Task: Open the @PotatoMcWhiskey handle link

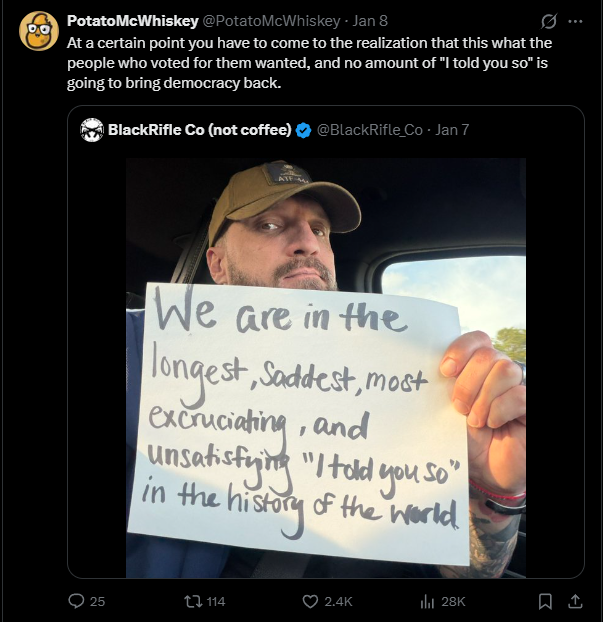Action: tap(272, 21)
